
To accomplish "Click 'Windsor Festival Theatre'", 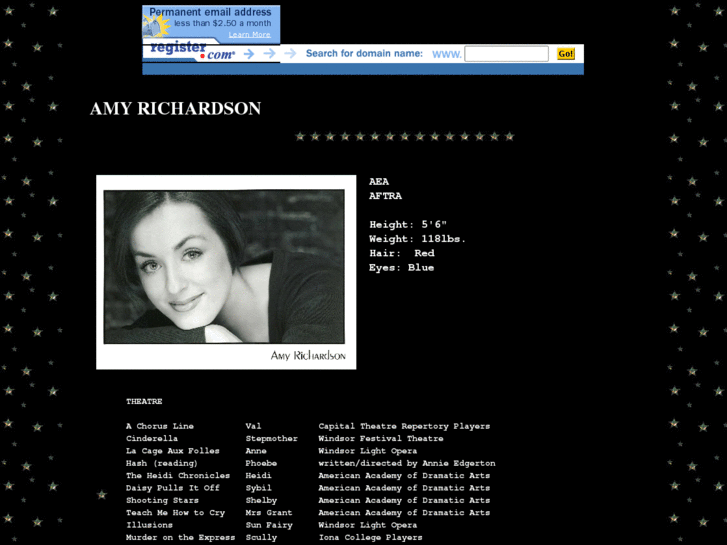I will pyautogui.click(x=381, y=439).
